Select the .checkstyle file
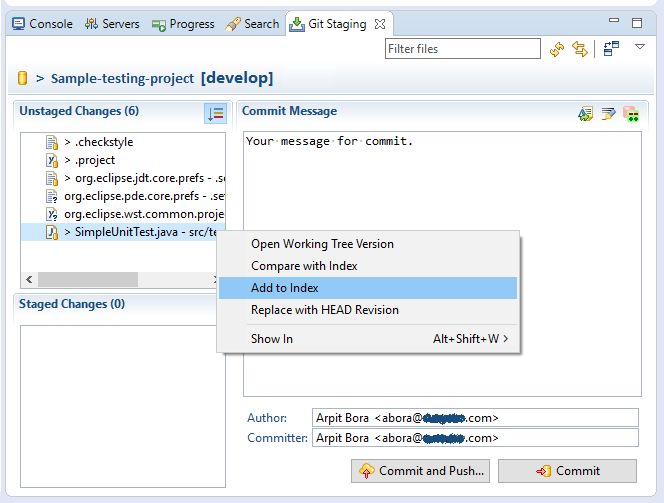 (123, 142)
